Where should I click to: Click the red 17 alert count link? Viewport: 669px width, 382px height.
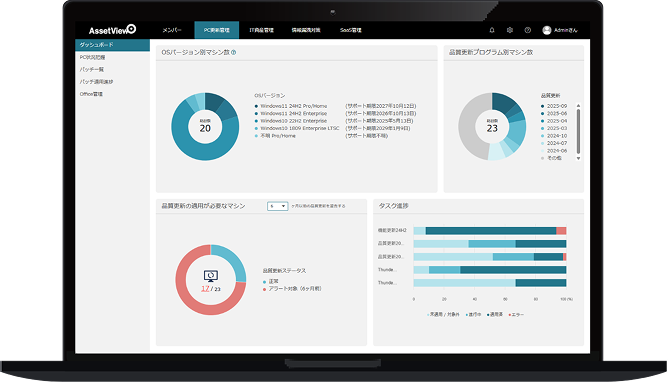tap(205, 289)
